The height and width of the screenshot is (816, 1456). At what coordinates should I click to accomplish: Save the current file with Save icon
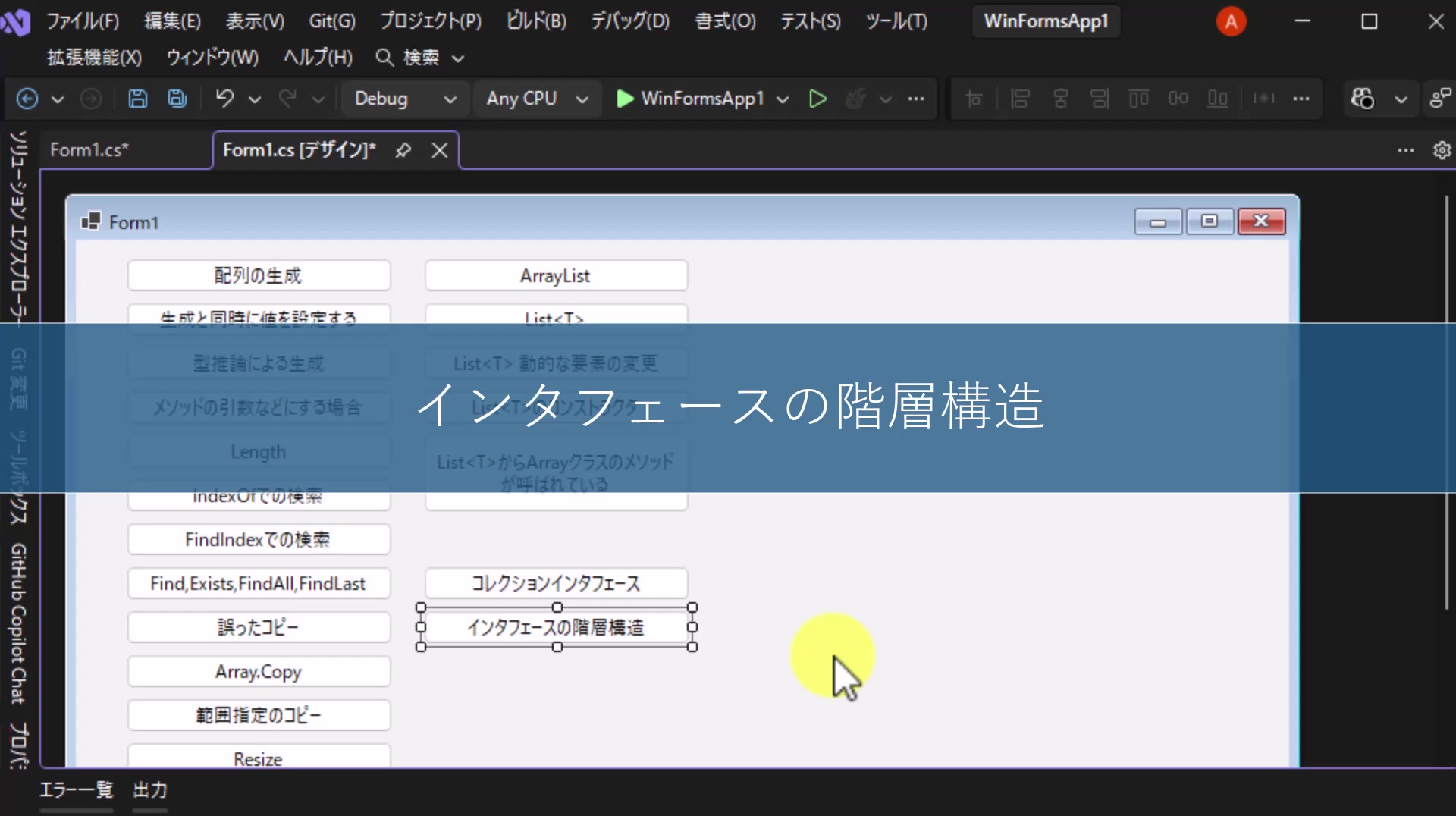click(x=137, y=99)
